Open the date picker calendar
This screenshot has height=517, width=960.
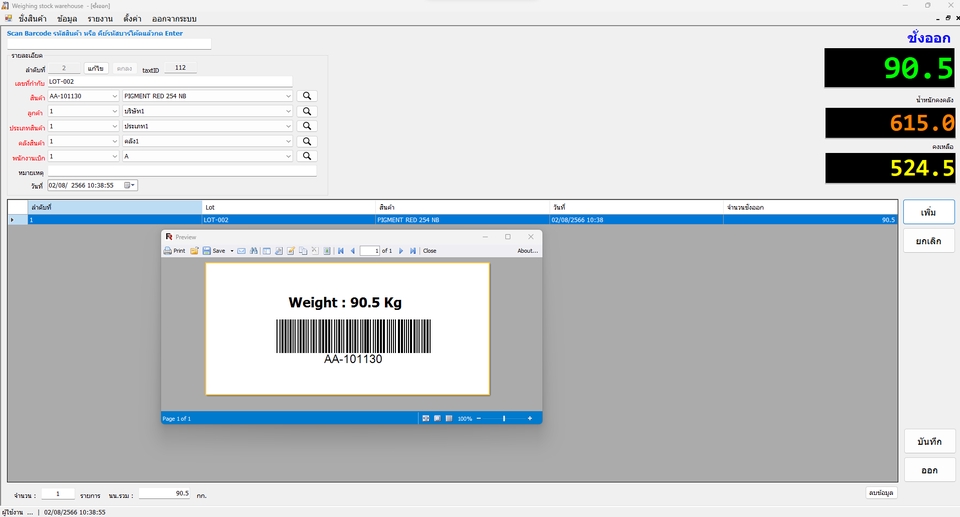pos(129,185)
